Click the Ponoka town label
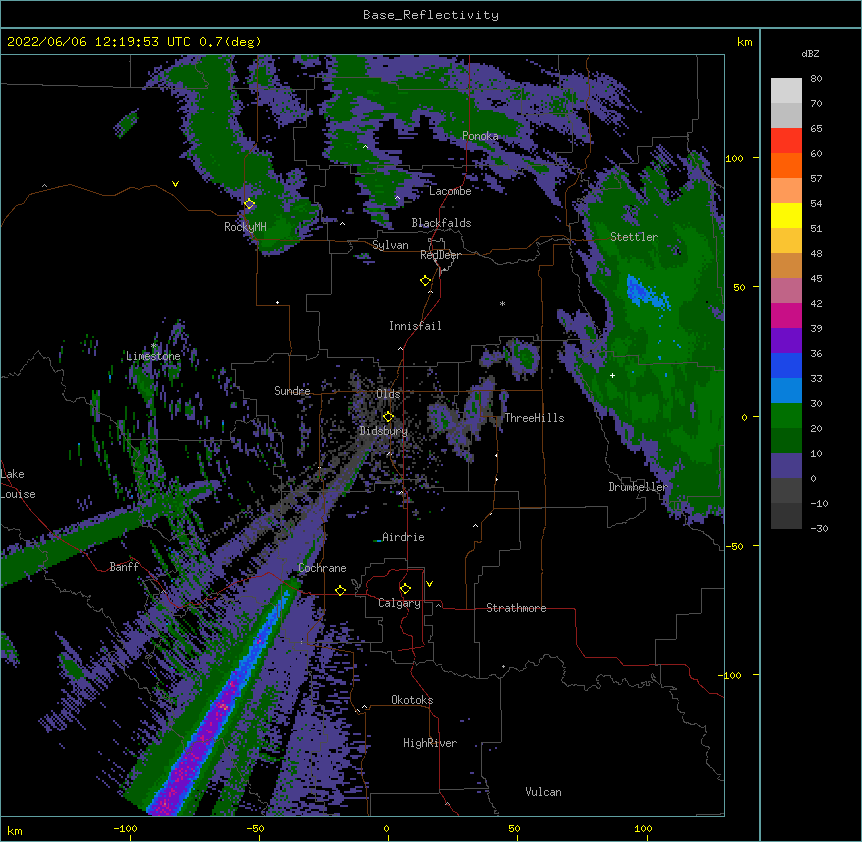This screenshot has width=862, height=842. coord(480,136)
